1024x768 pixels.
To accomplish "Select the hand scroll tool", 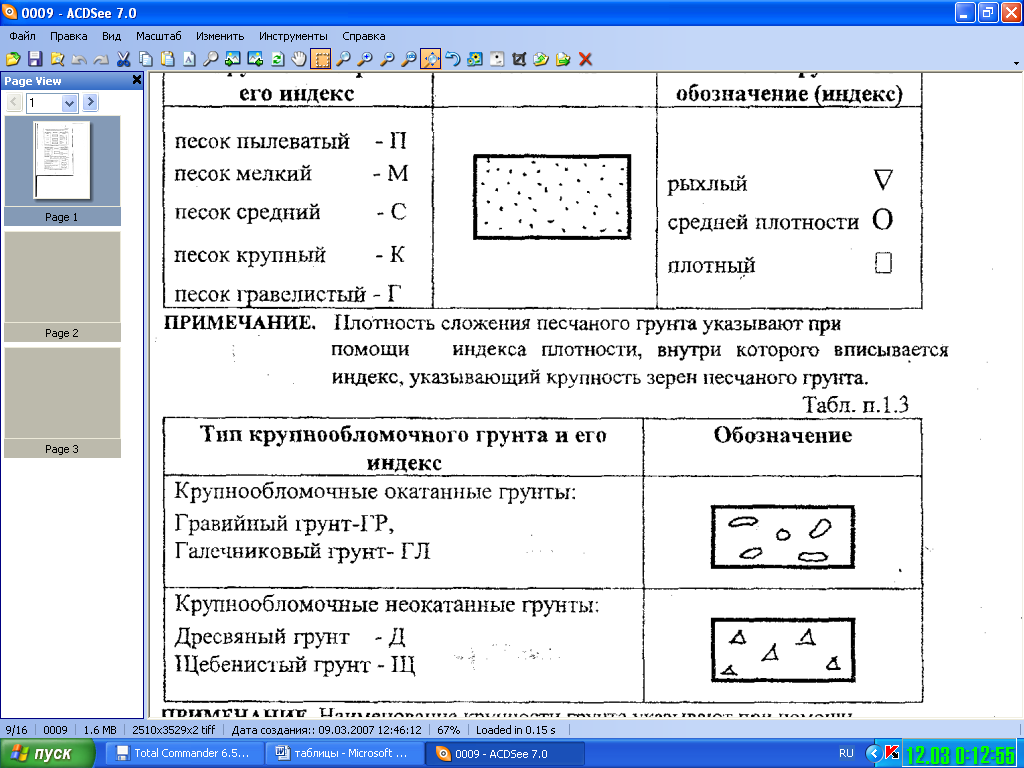I will point(298,59).
